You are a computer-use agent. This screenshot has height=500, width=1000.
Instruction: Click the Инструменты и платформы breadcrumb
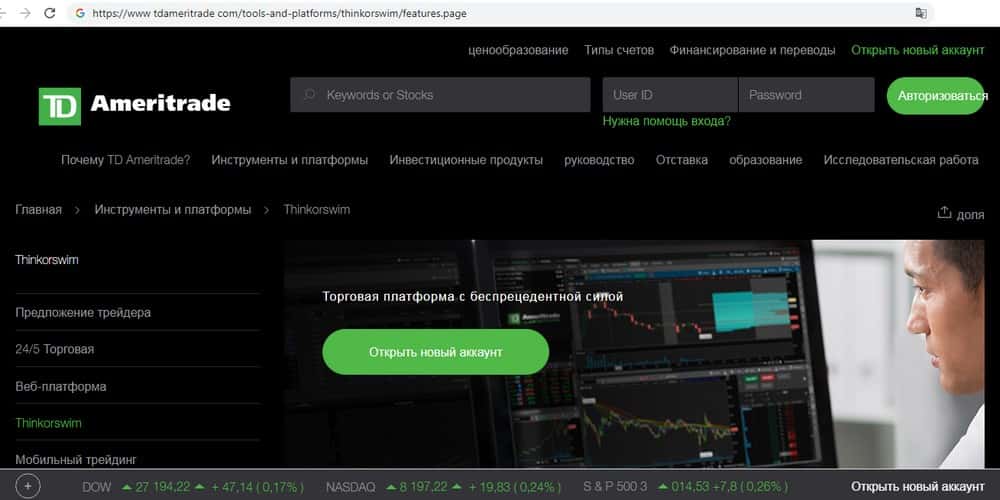point(173,209)
